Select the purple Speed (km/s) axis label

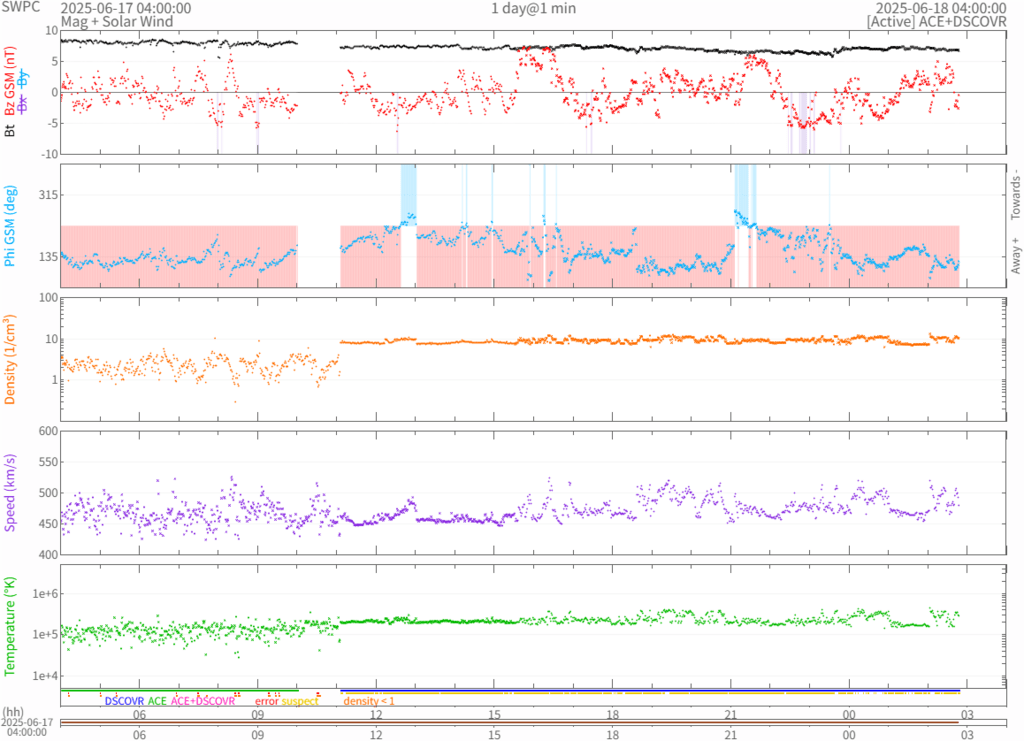11,491
